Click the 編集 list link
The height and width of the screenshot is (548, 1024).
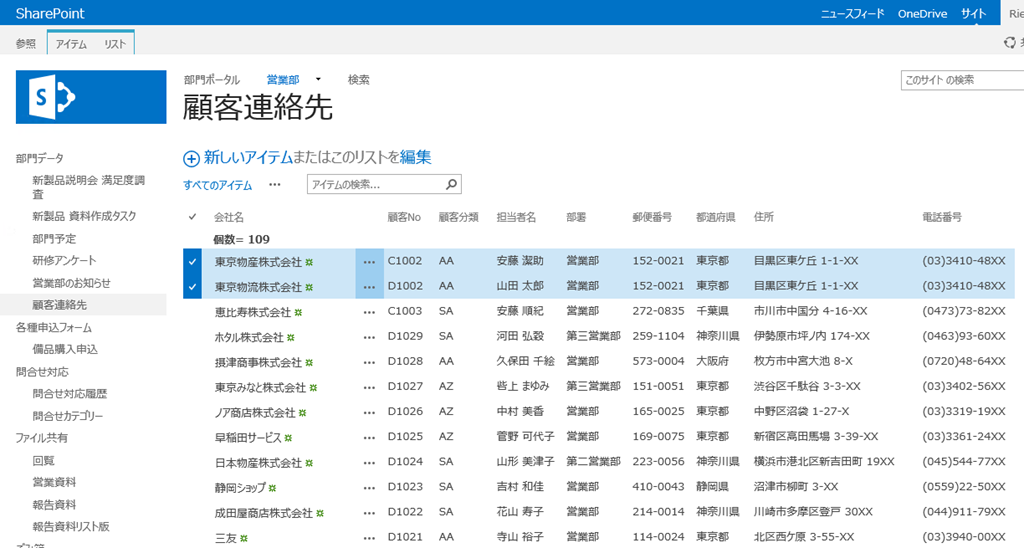click(415, 157)
